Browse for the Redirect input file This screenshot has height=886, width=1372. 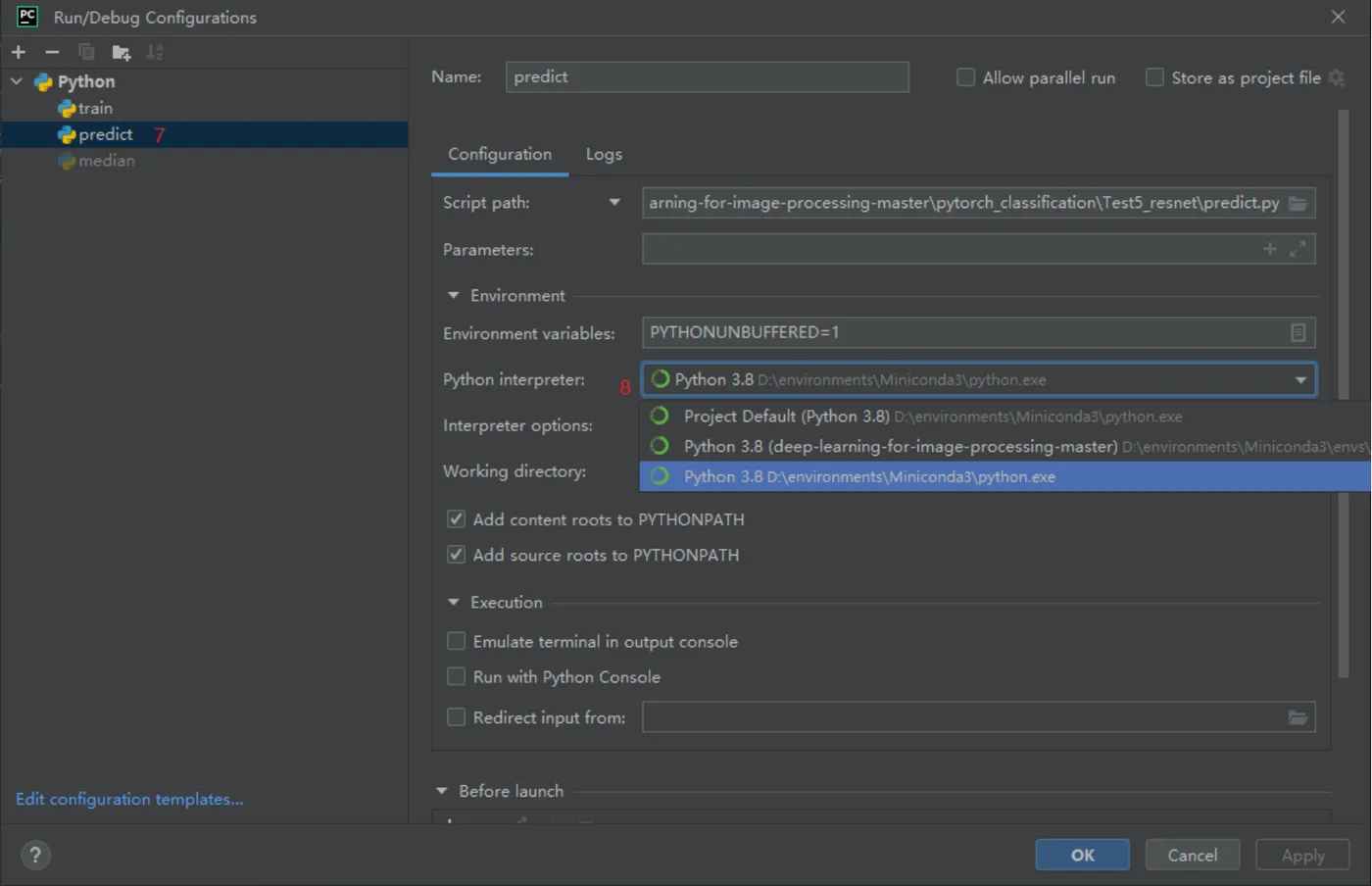(x=1298, y=717)
